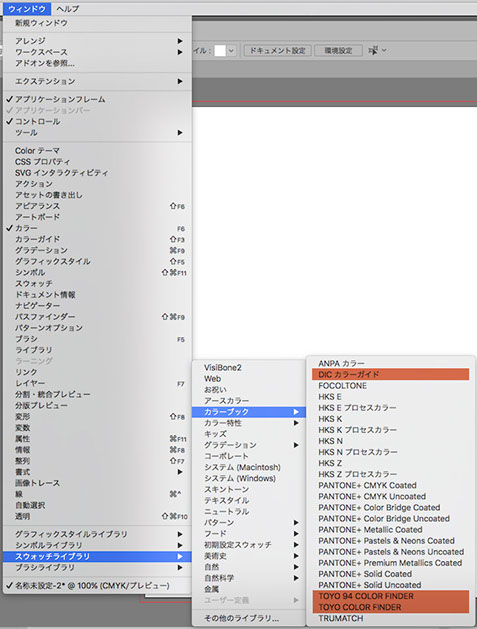Open the グラフィックスタイル panel
Viewport: 477px width, 629px height.
coord(97,262)
